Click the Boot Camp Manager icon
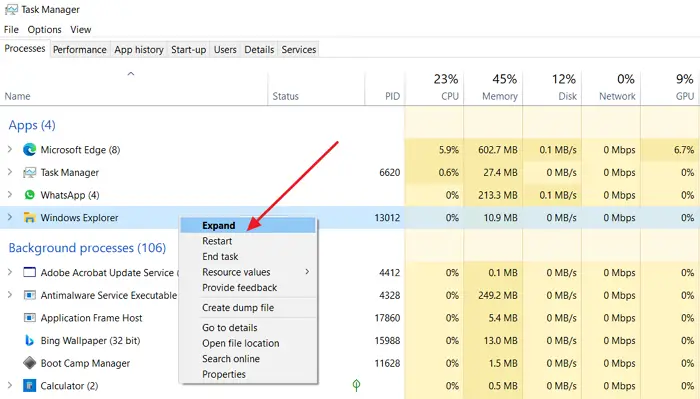Screen dimensions: 700x399 tap(29, 363)
